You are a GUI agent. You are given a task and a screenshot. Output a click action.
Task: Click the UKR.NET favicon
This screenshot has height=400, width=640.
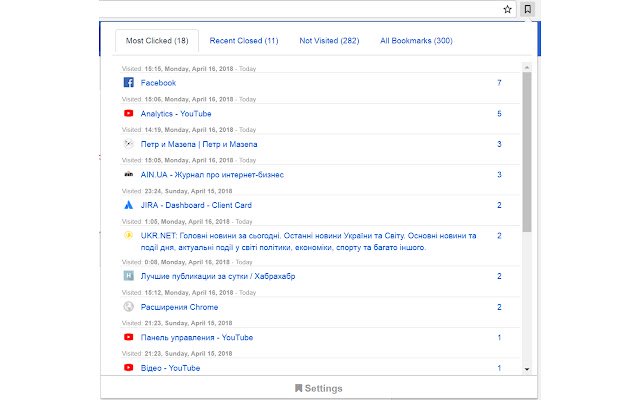[x=129, y=235]
